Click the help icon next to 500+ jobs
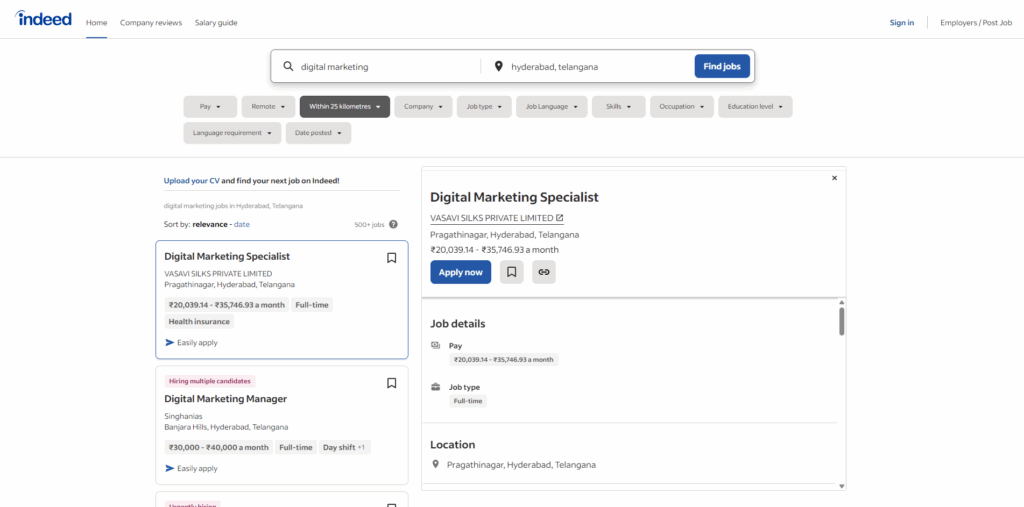 coord(393,224)
